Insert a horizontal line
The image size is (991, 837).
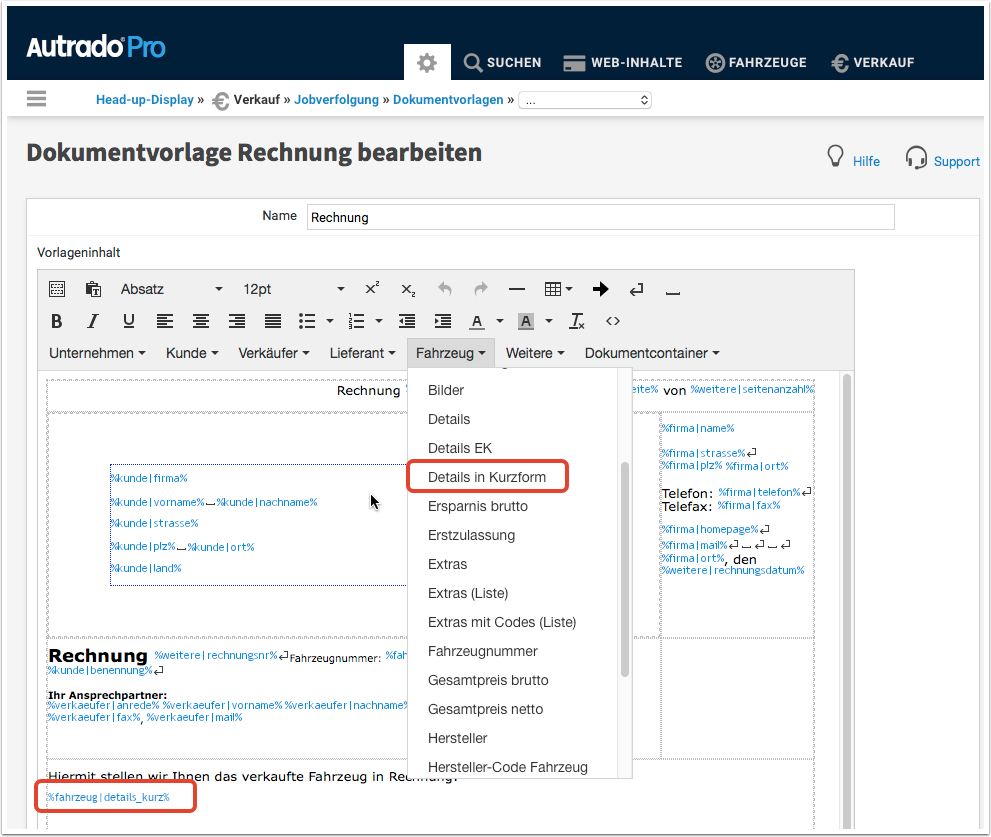coord(517,289)
